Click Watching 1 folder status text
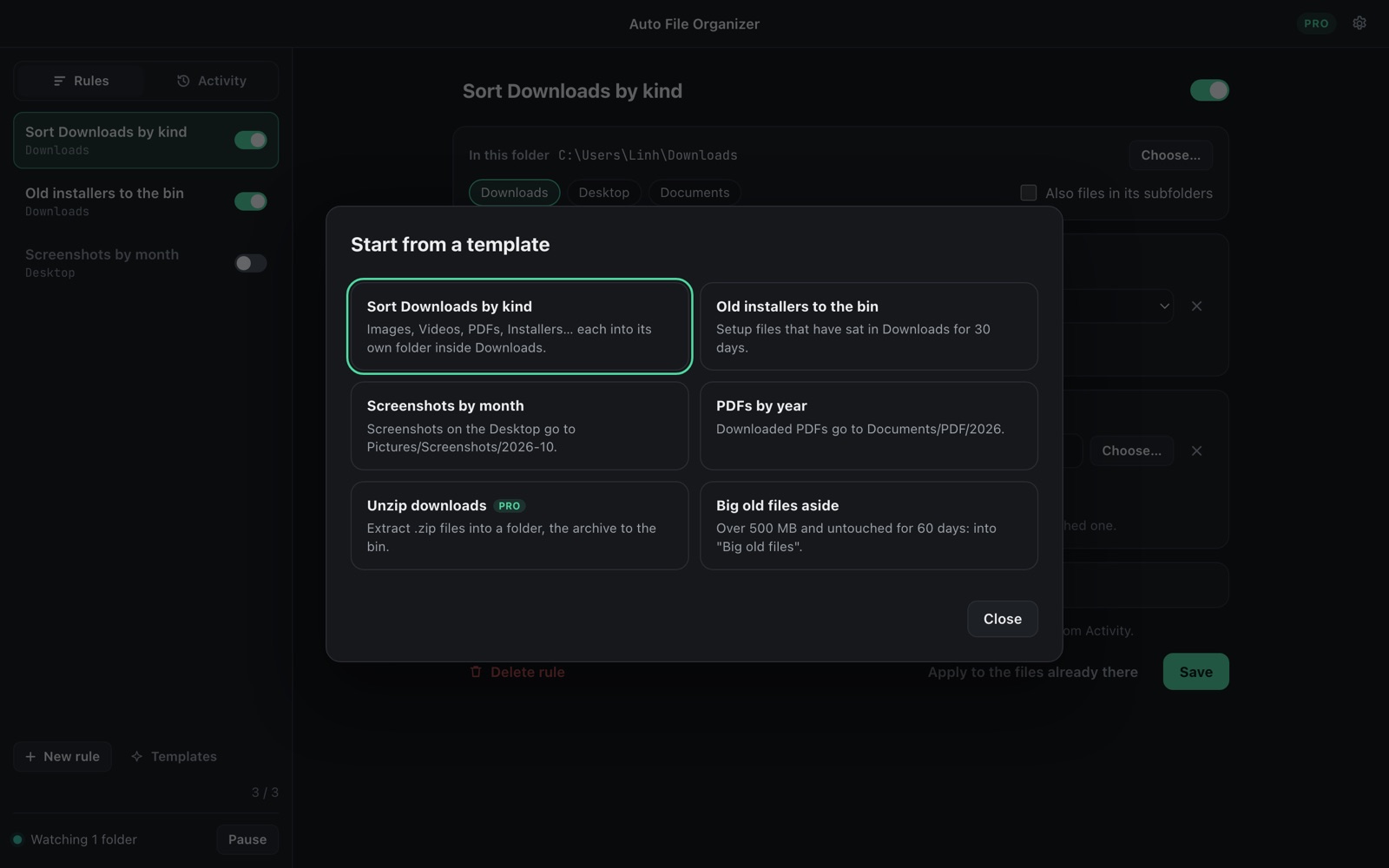 84,839
